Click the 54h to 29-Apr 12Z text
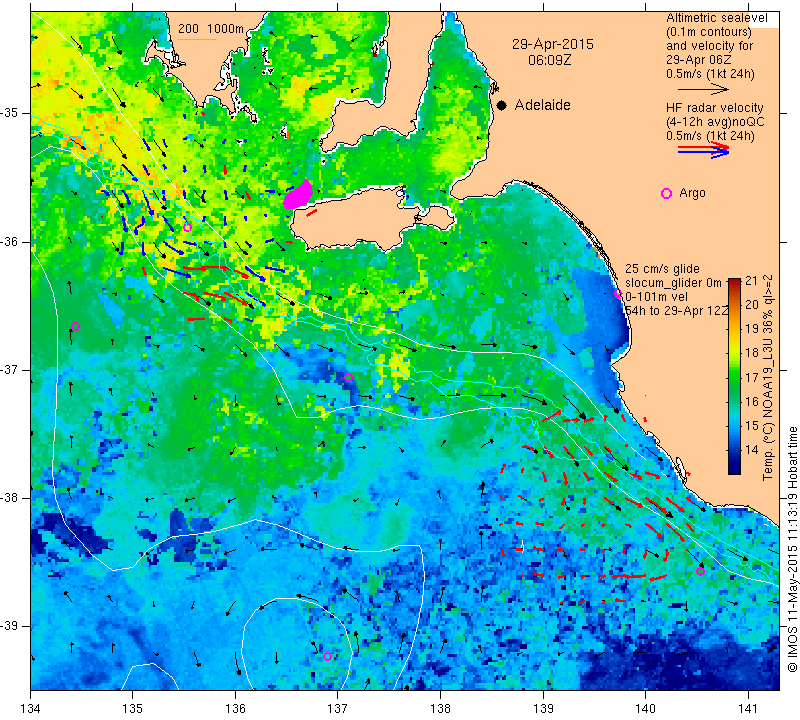The width and height of the screenshot is (800, 720). [x=677, y=310]
